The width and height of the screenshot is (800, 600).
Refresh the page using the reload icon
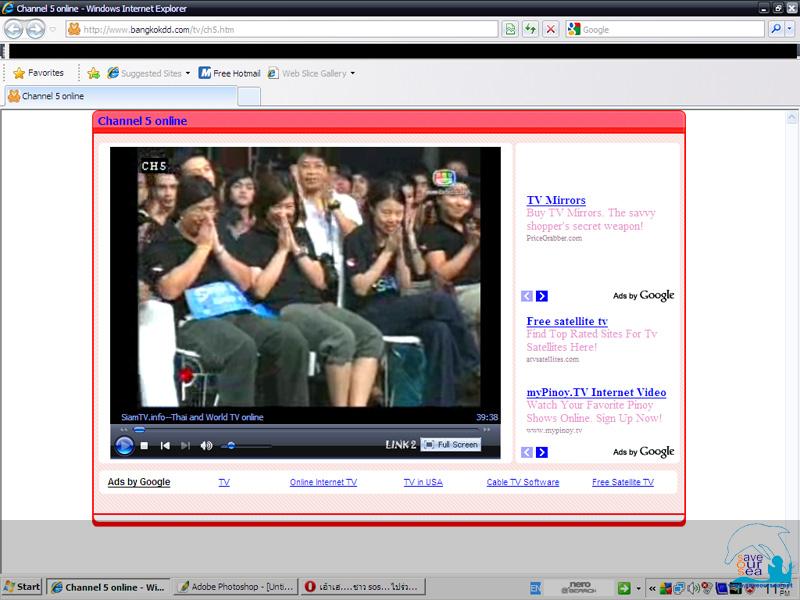(530, 29)
